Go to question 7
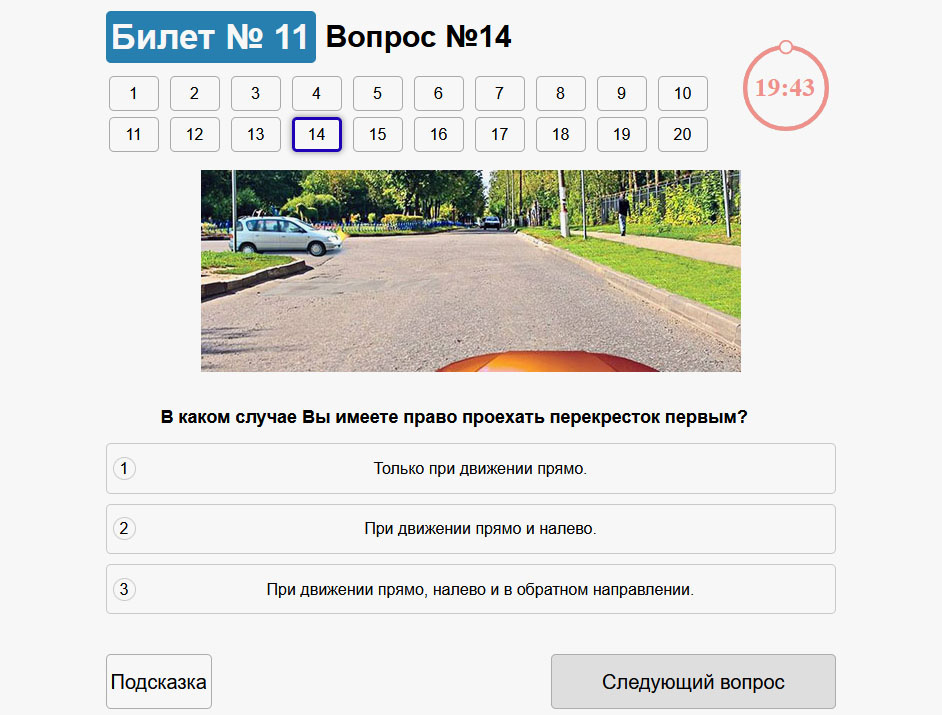 (499, 94)
